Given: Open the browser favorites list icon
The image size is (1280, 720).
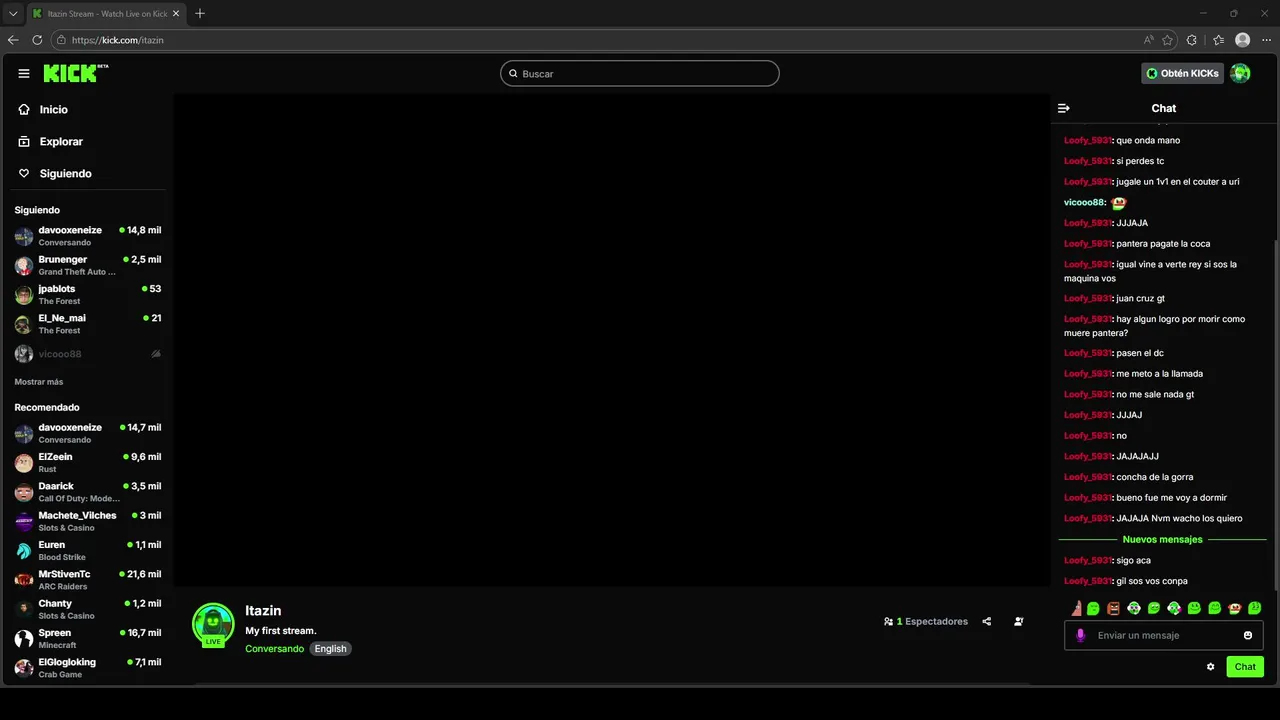Looking at the screenshot, I should pos(1218,40).
